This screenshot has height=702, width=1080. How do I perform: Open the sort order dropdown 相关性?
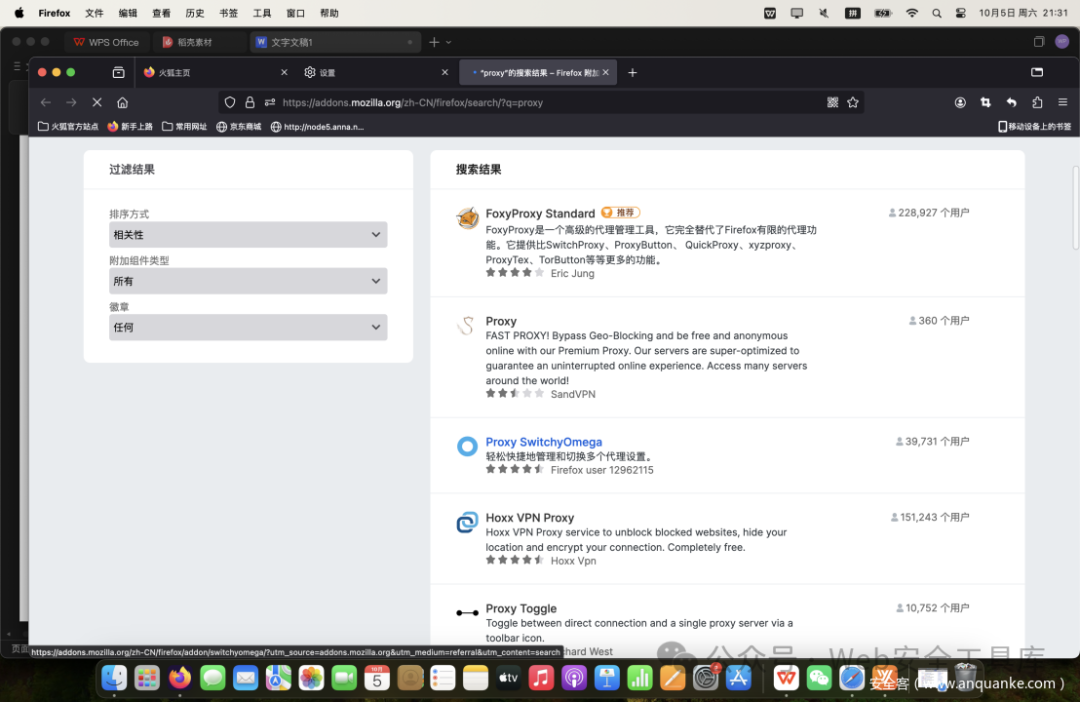(x=248, y=235)
